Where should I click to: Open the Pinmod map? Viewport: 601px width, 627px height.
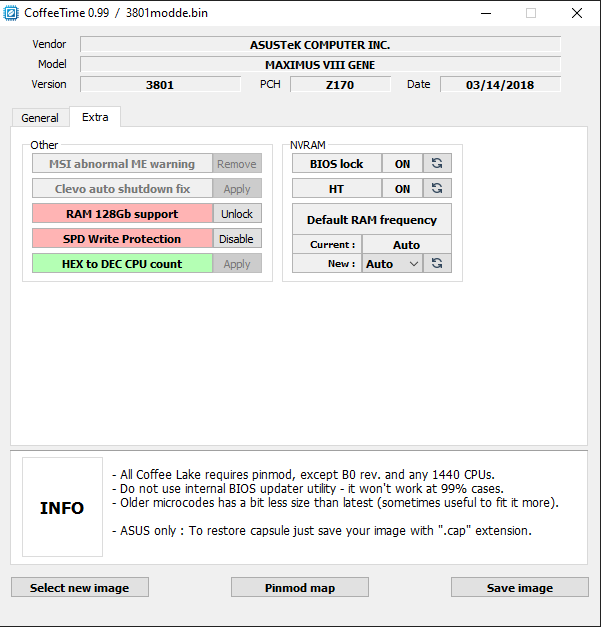tap(300, 587)
